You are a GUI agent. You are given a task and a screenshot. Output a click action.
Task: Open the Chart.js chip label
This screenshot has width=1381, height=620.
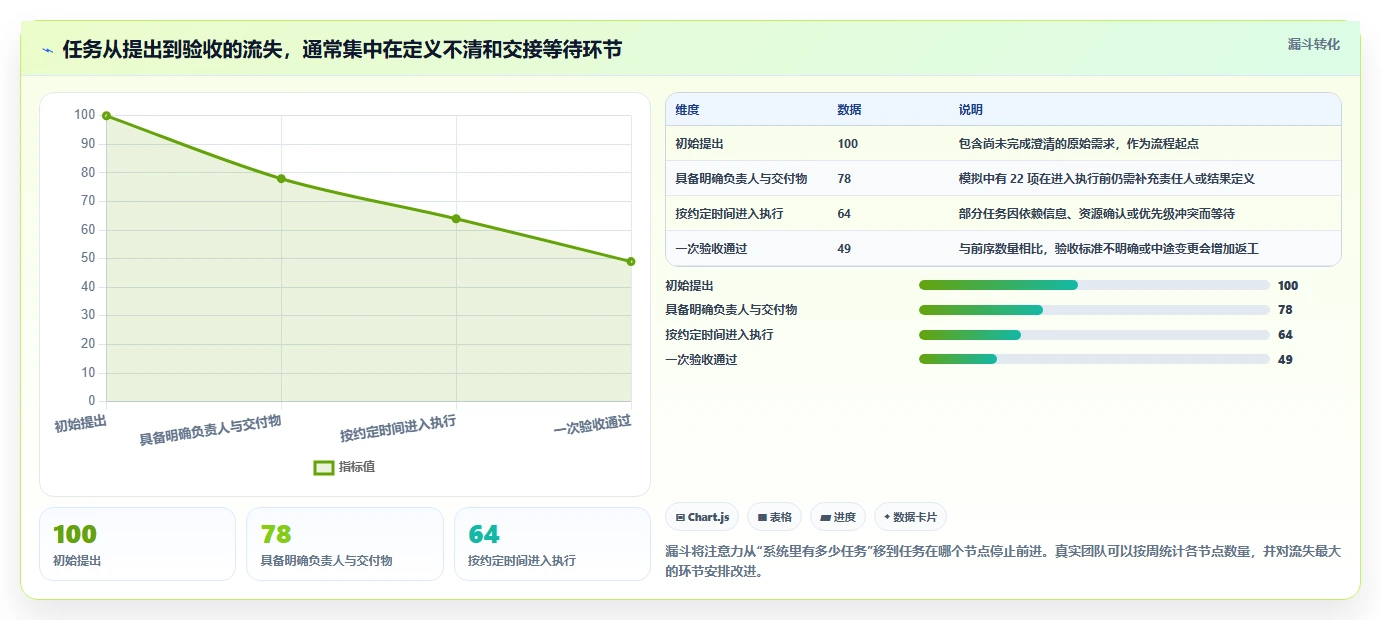pos(710,517)
